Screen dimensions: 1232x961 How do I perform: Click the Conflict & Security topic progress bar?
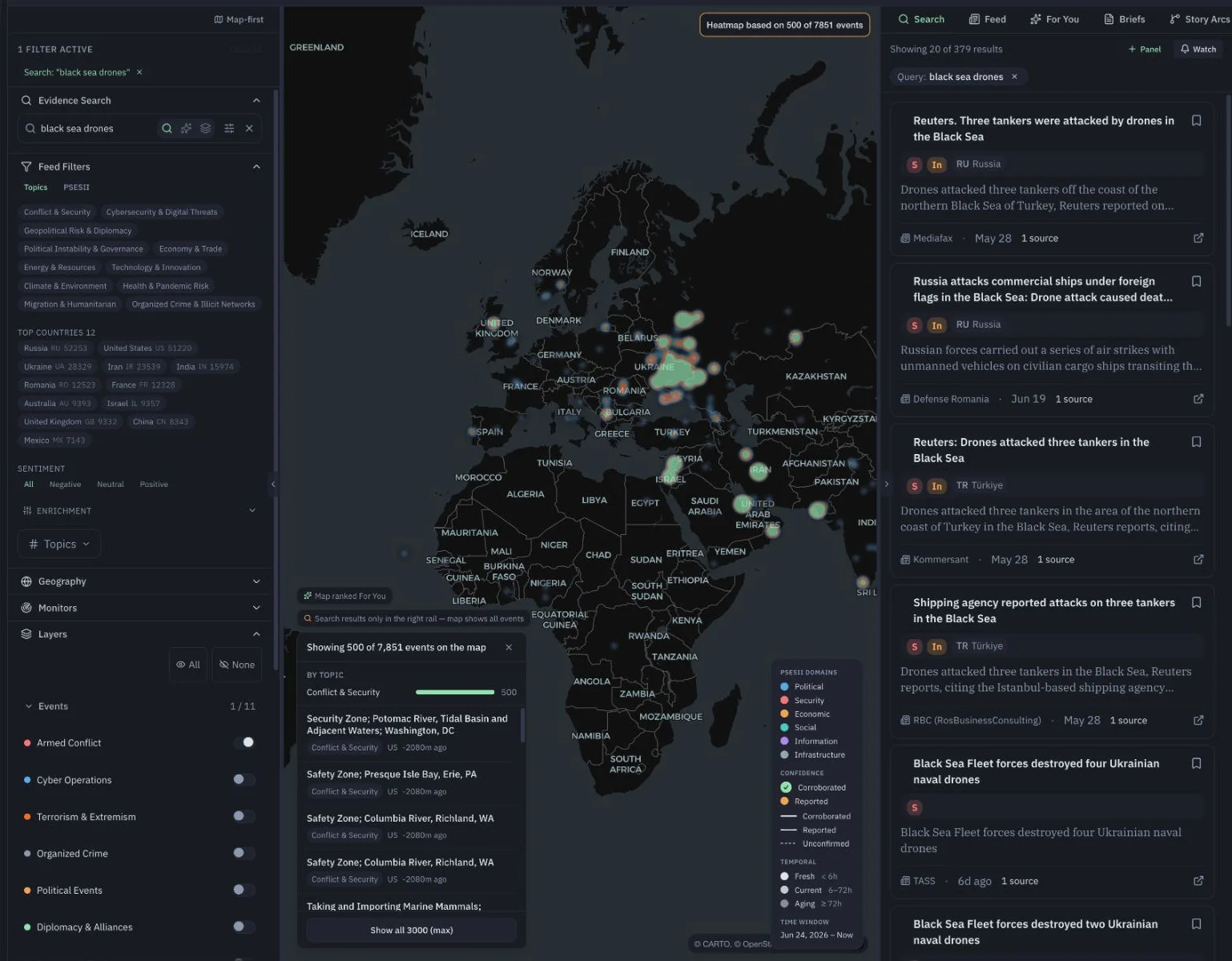455,692
